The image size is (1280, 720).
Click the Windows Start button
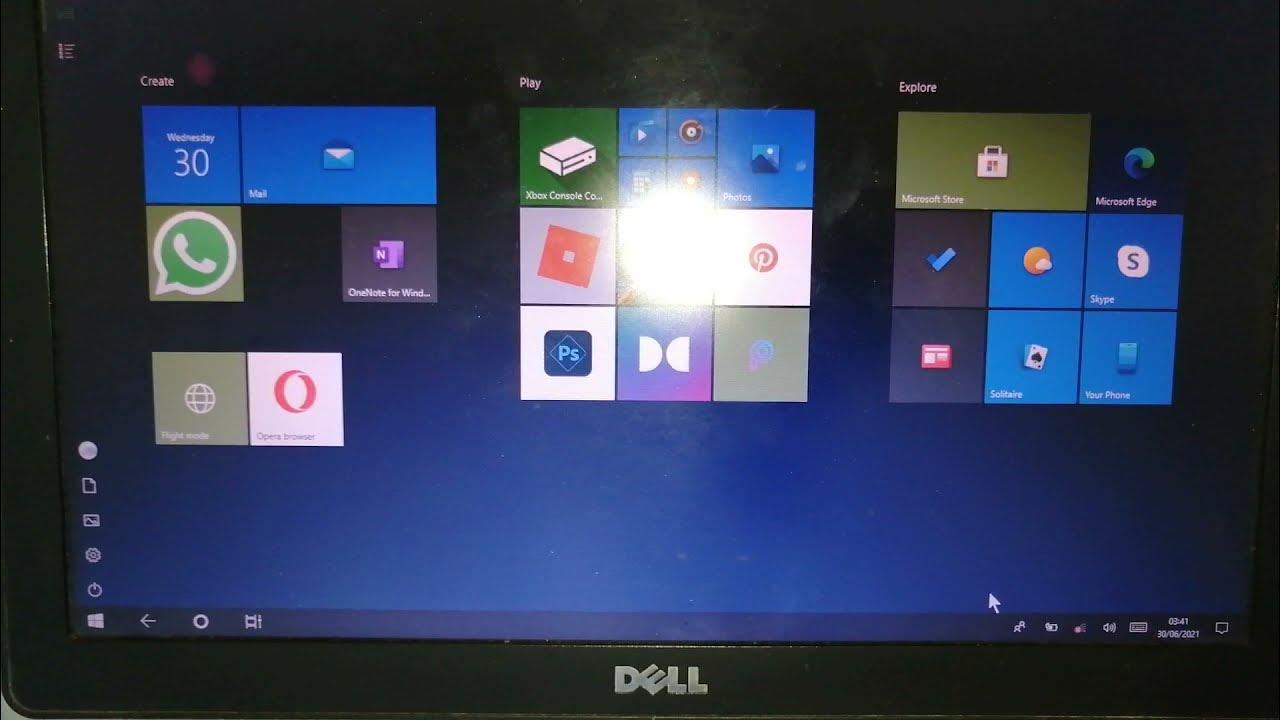point(96,621)
